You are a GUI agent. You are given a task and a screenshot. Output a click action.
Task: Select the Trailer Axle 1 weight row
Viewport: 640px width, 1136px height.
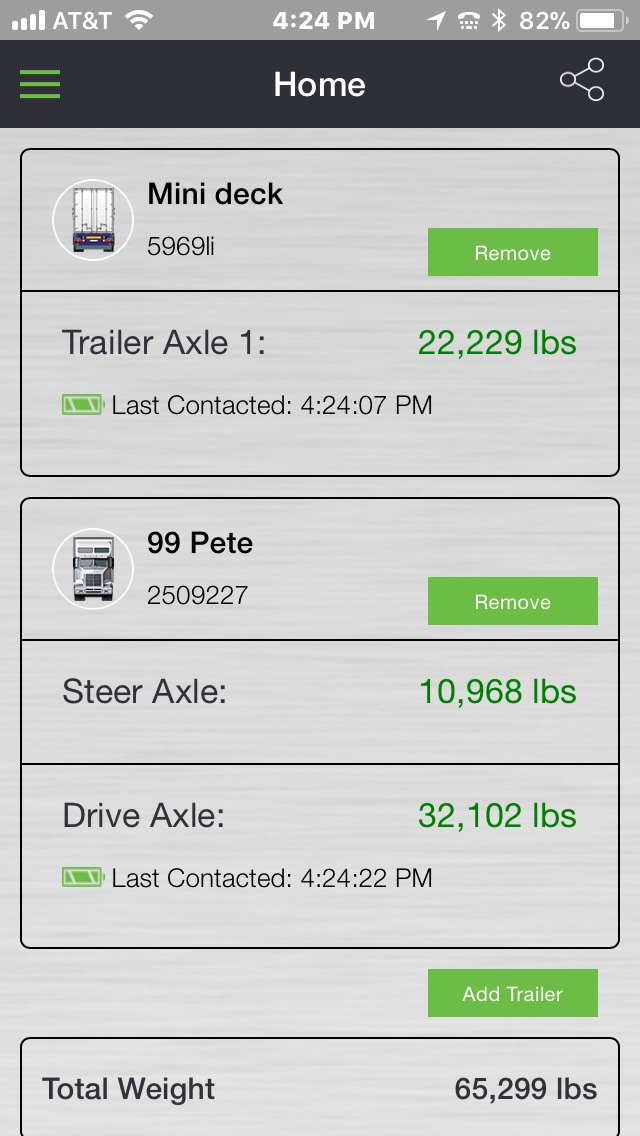pos(319,343)
